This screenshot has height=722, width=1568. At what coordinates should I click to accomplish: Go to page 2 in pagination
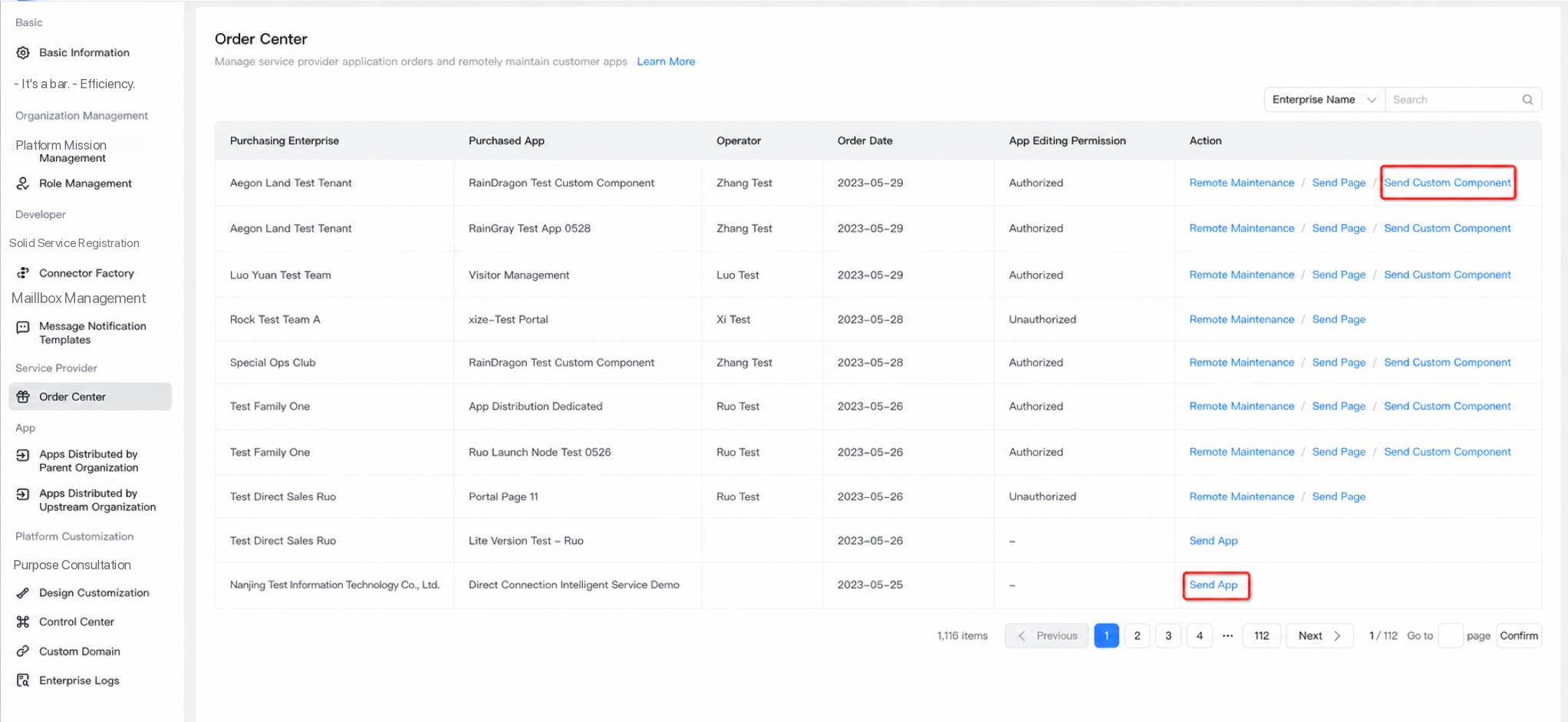(x=1137, y=636)
